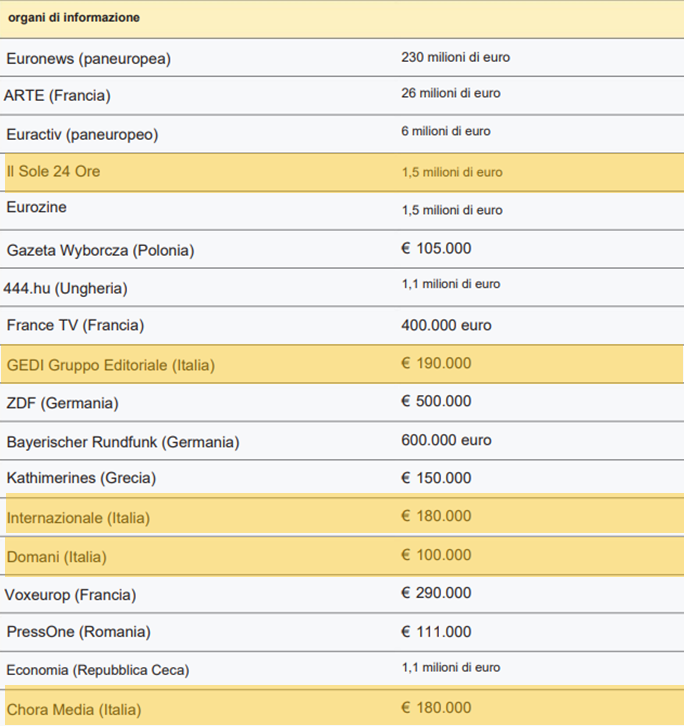Click the amount '€ 500.000'
The width and height of the screenshot is (684, 726).
point(436,401)
